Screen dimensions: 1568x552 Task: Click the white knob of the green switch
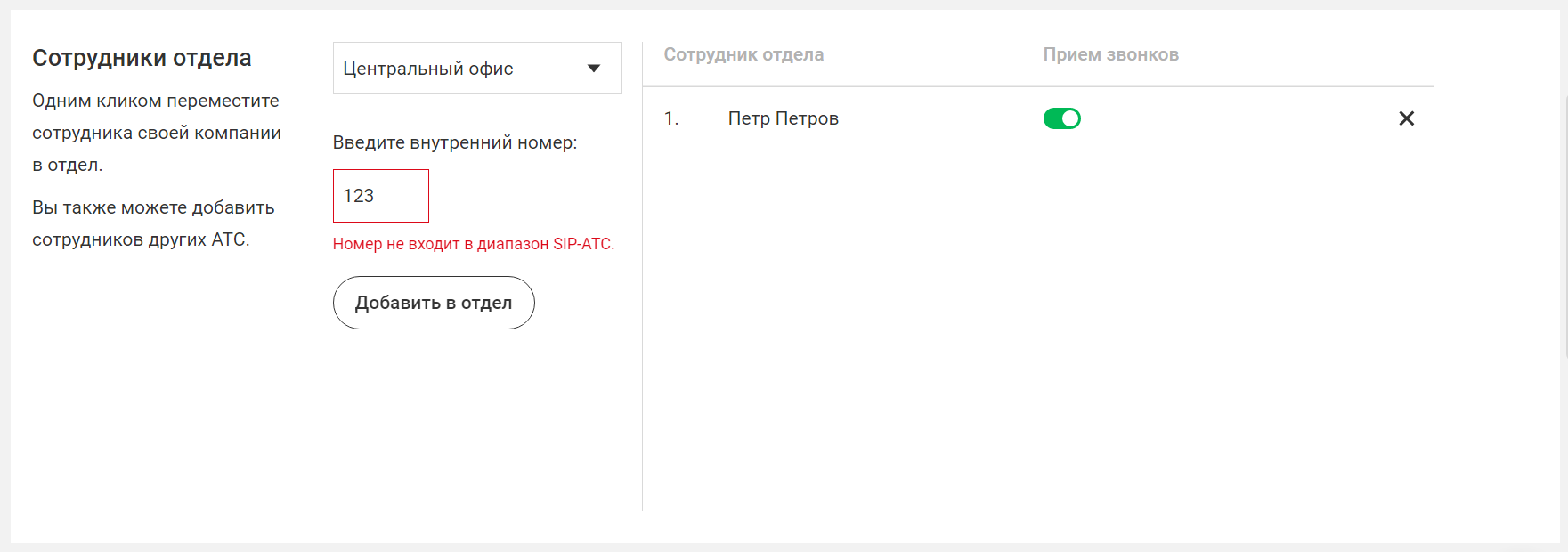click(x=1070, y=118)
